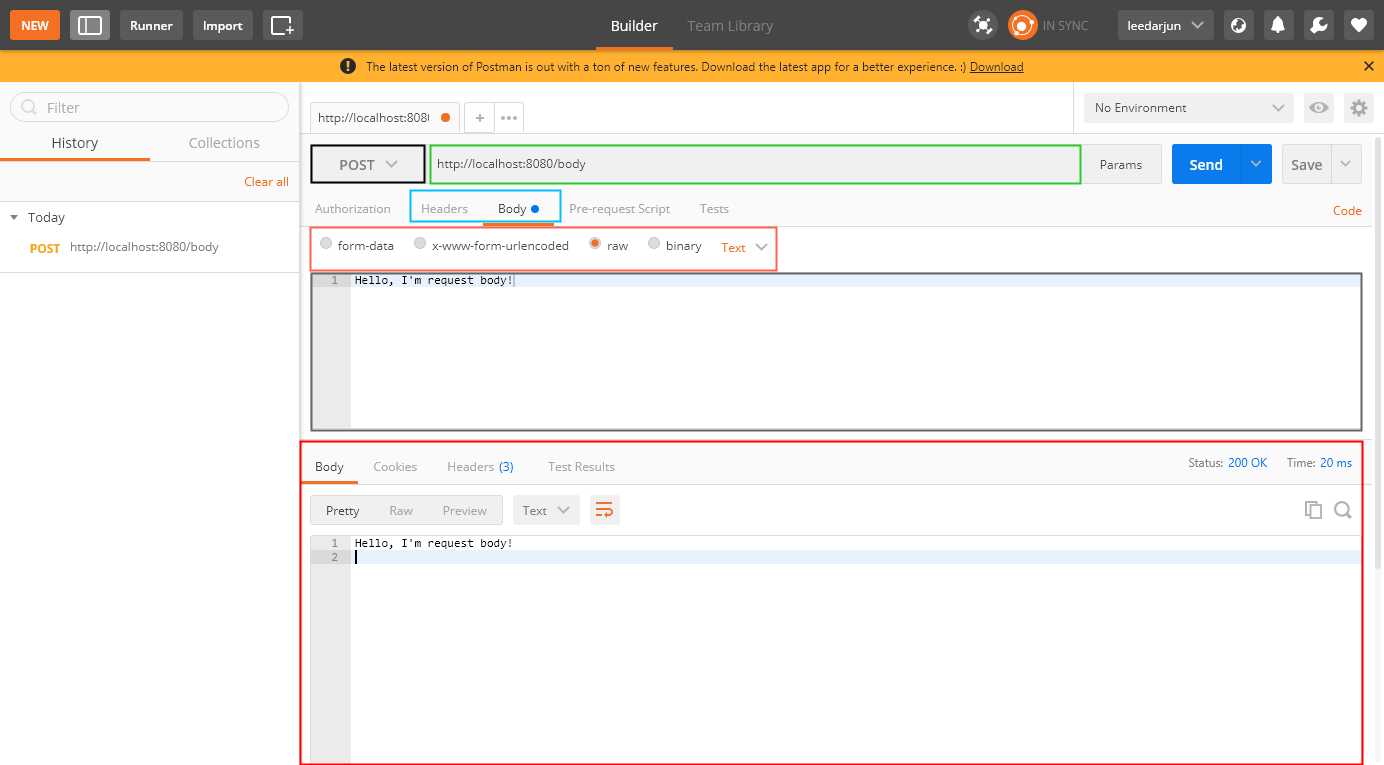Open the orange Text content-type dropdown

tap(744, 247)
